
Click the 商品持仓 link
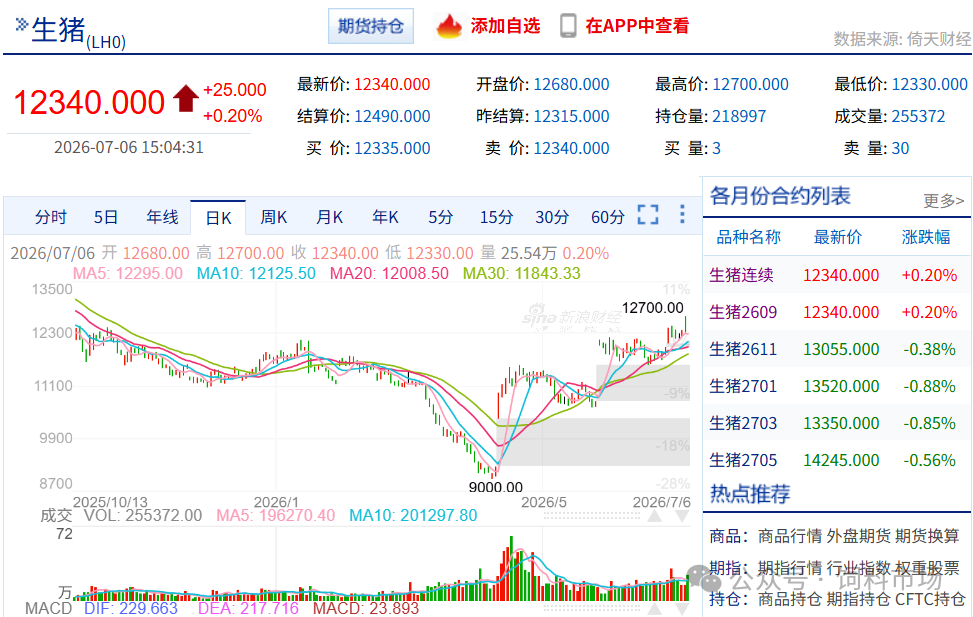point(789,599)
